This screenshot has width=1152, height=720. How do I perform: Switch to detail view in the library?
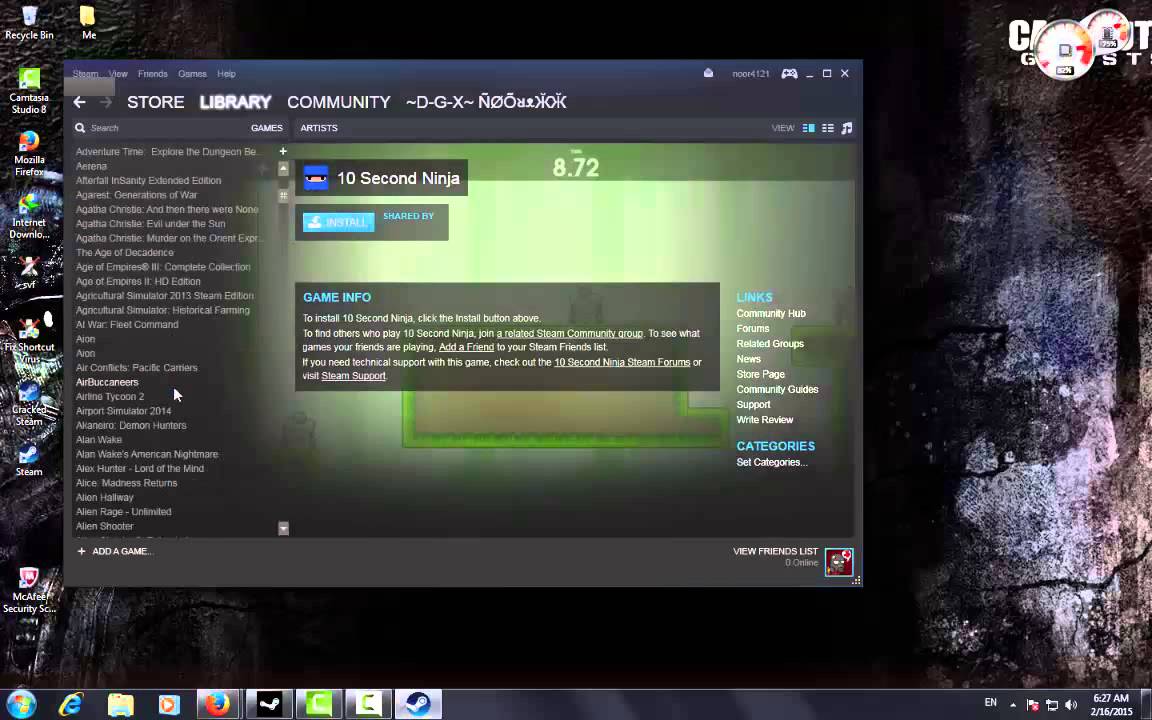pyautogui.click(x=808, y=127)
